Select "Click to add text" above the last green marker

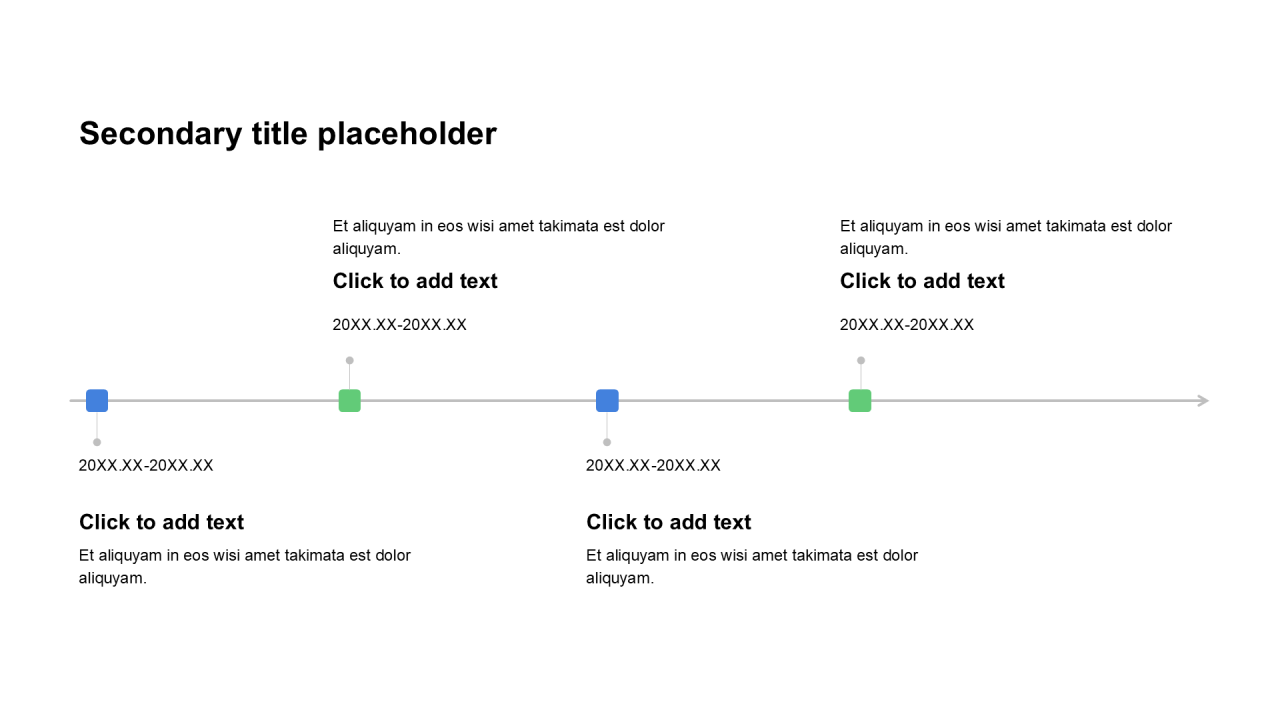coord(922,281)
